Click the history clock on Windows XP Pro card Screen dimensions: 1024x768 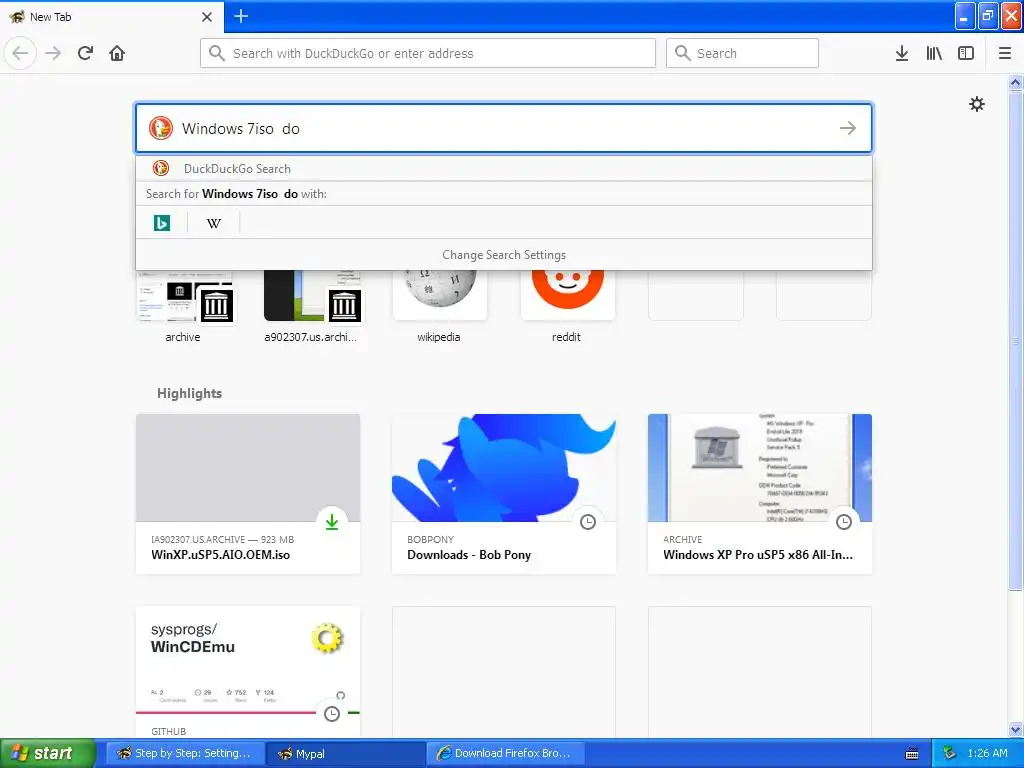[844, 522]
